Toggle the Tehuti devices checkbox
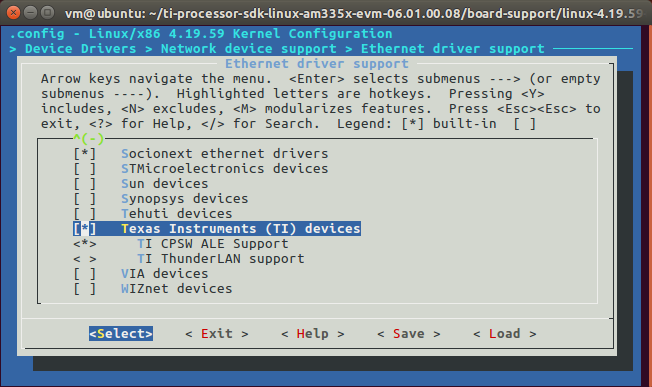The image size is (652, 387). [x=85, y=214]
